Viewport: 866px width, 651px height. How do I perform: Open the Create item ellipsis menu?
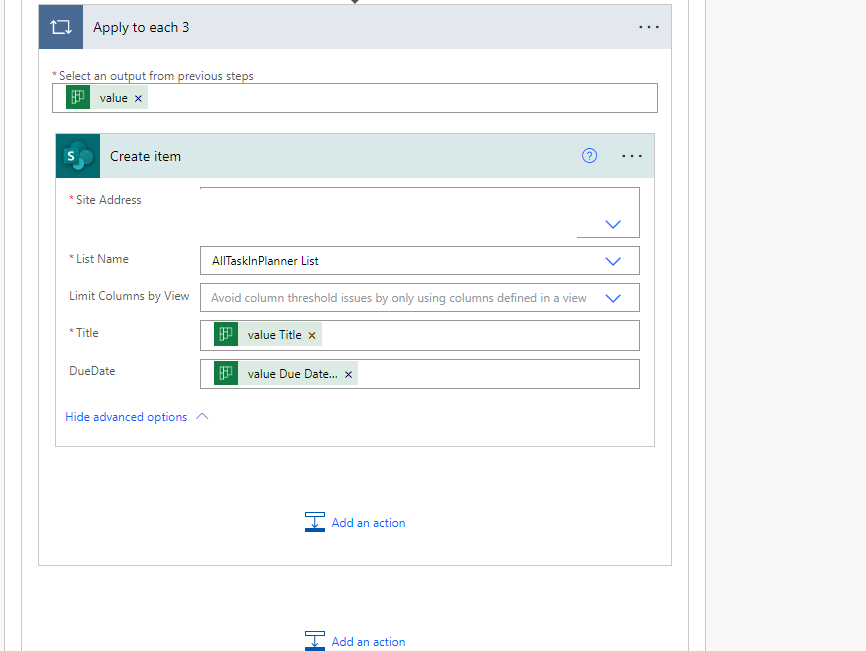631,155
